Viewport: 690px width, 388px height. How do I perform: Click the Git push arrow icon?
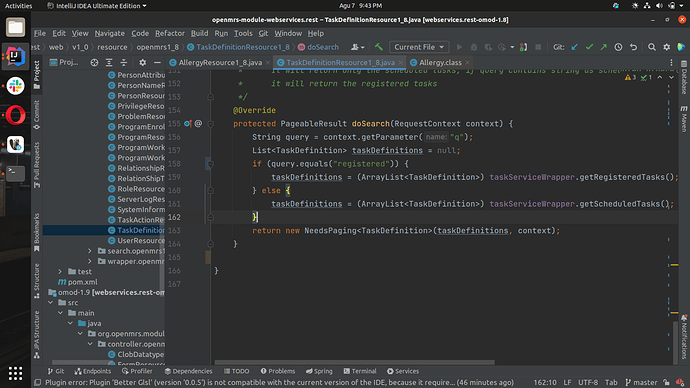point(604,47)
